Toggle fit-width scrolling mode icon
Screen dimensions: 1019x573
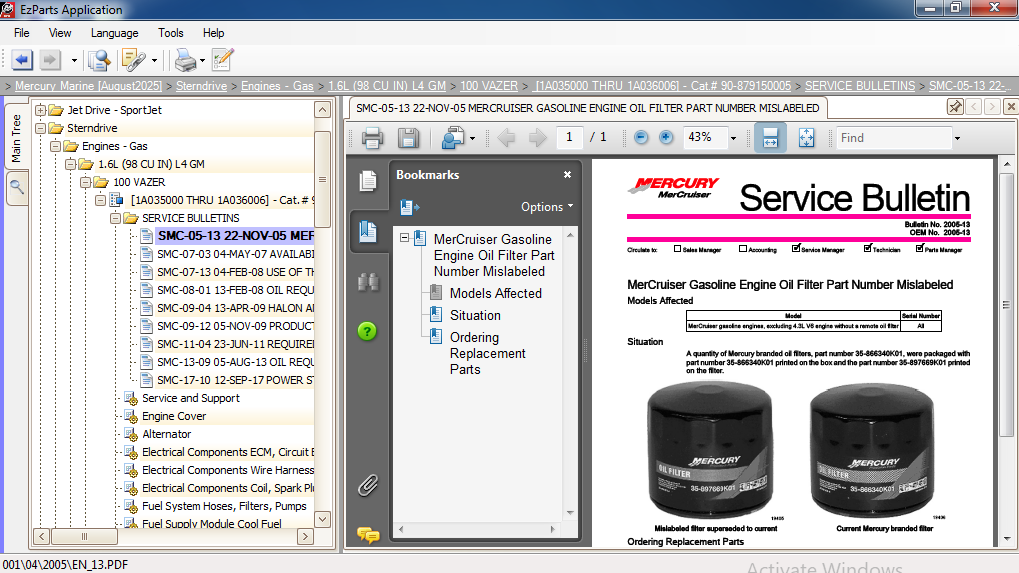(770, 138)
